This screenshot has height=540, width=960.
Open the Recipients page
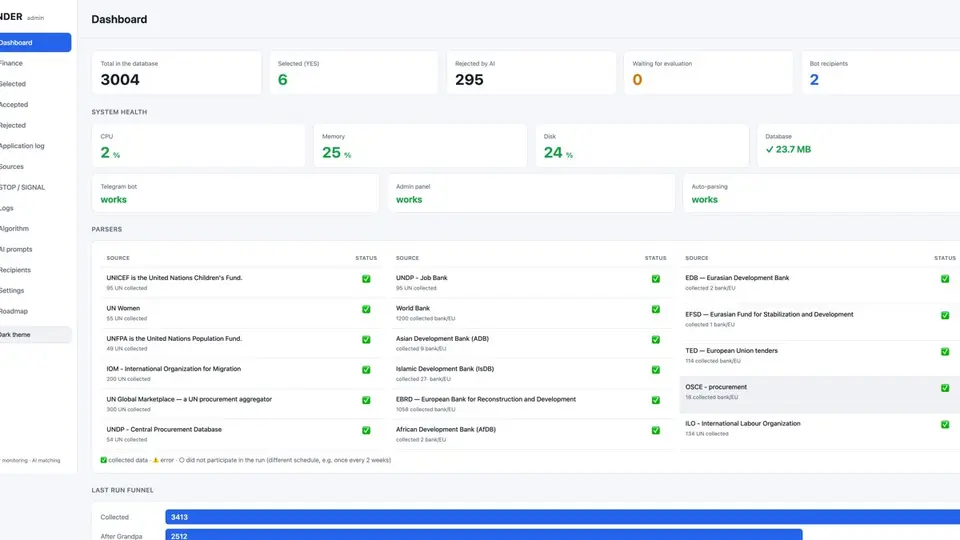15,270
